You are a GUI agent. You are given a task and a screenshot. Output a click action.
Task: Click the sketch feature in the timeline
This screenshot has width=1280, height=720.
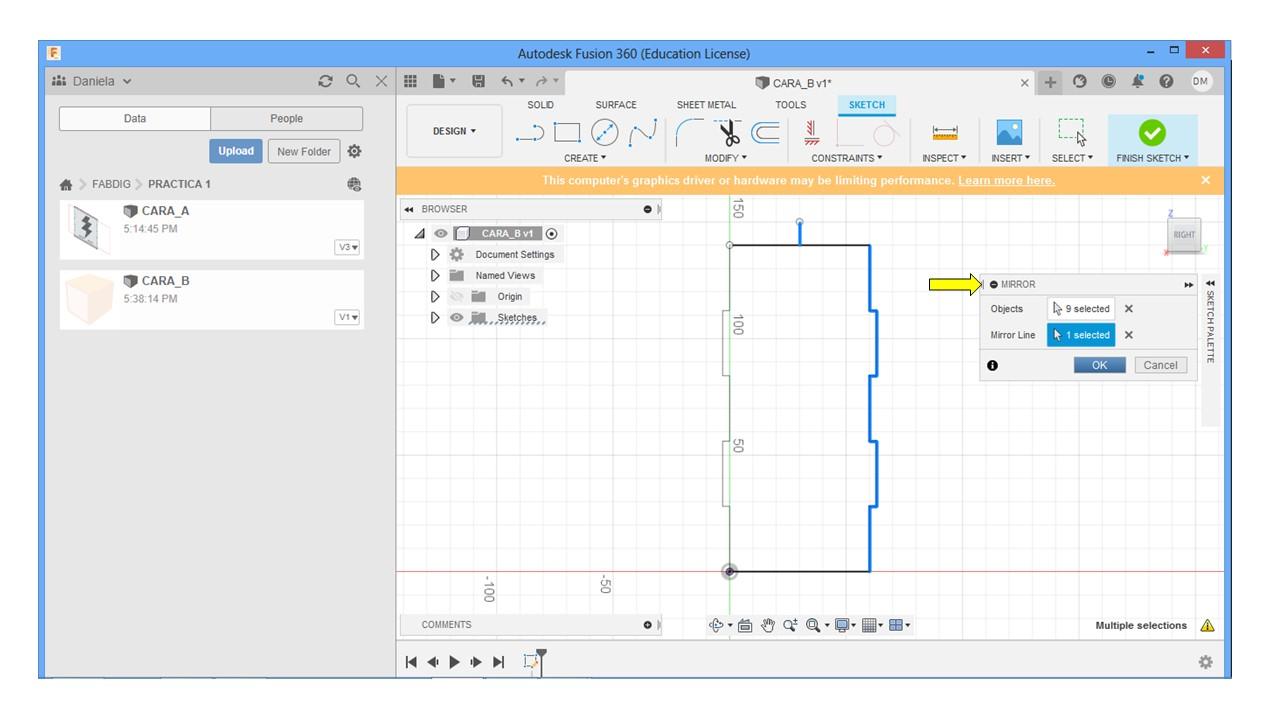point(531,662)
